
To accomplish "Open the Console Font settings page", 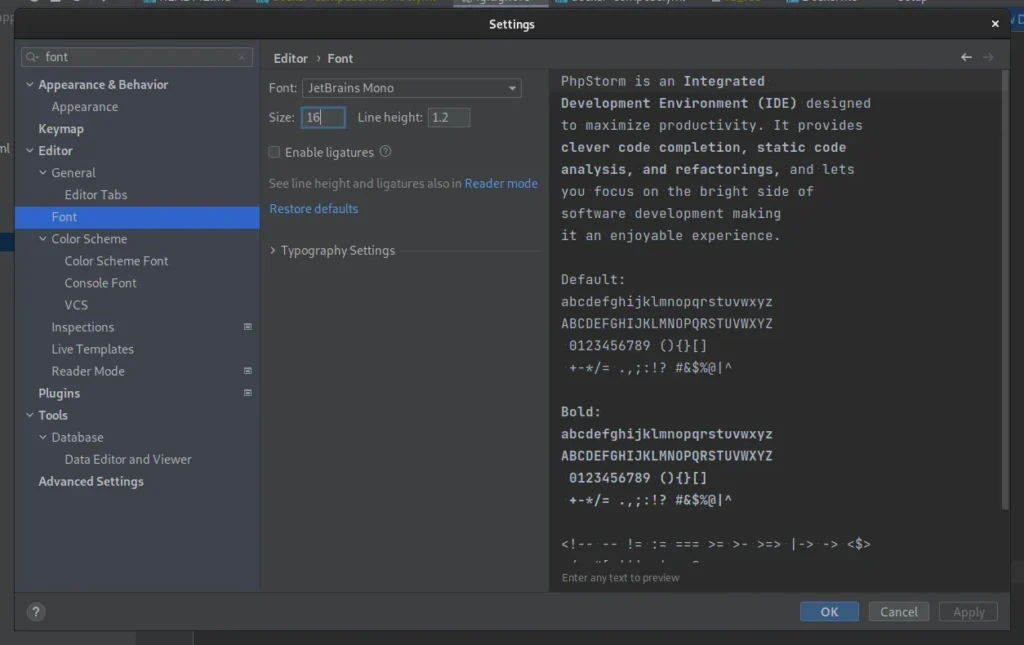I will [x=103, y=283].
